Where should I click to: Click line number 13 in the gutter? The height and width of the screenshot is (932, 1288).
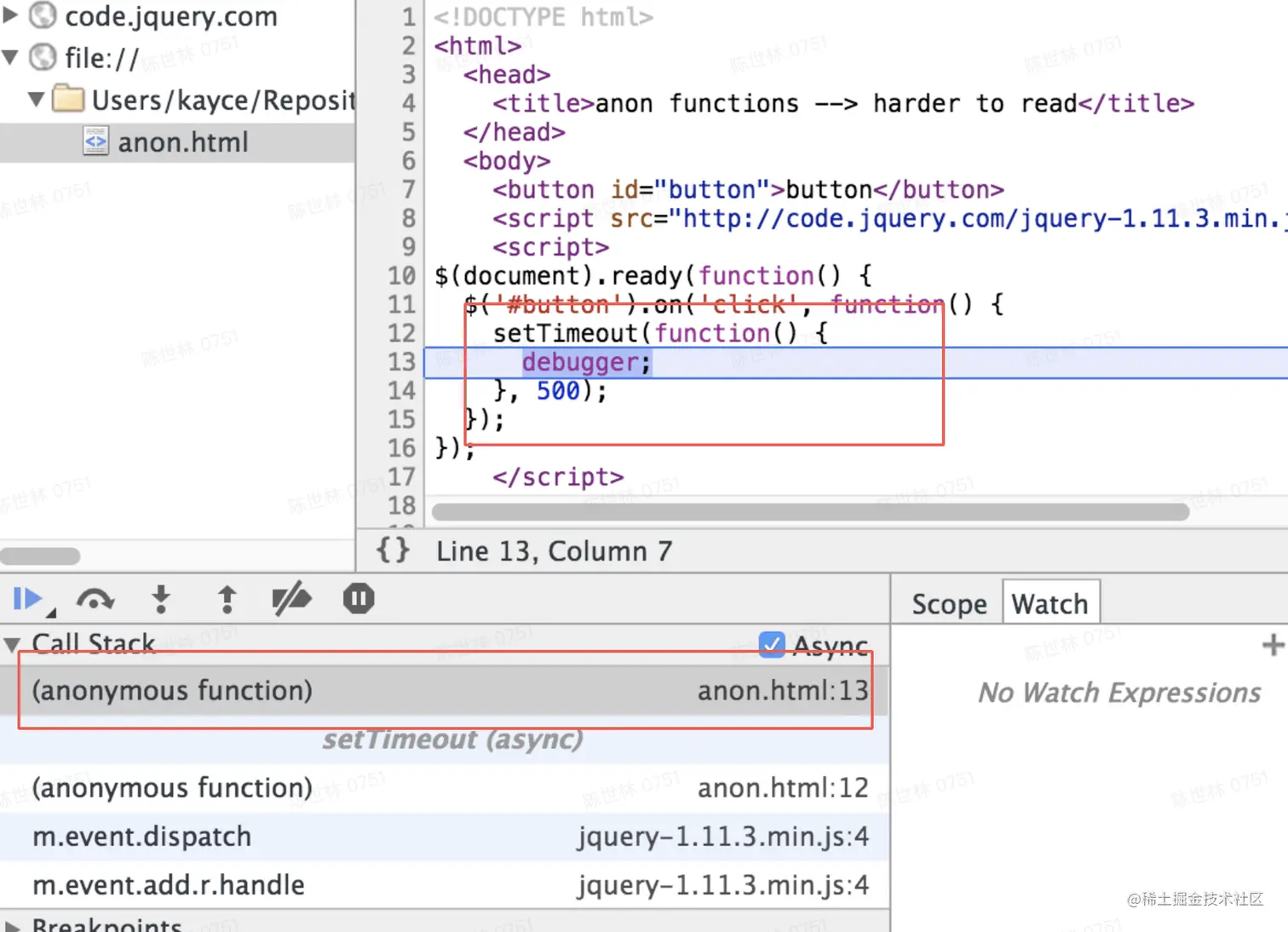pos(401,362)
